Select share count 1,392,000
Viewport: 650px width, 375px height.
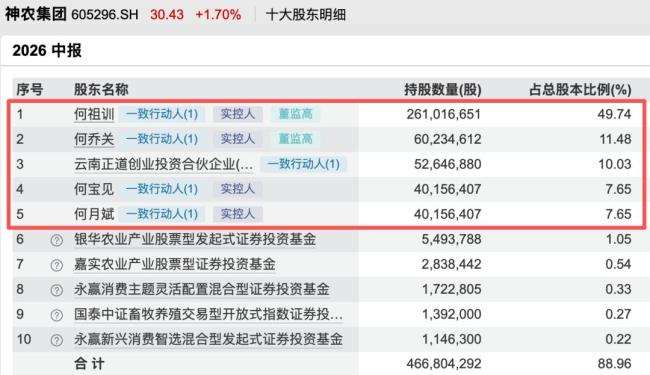pyautogui.click(x=451, y=314)
